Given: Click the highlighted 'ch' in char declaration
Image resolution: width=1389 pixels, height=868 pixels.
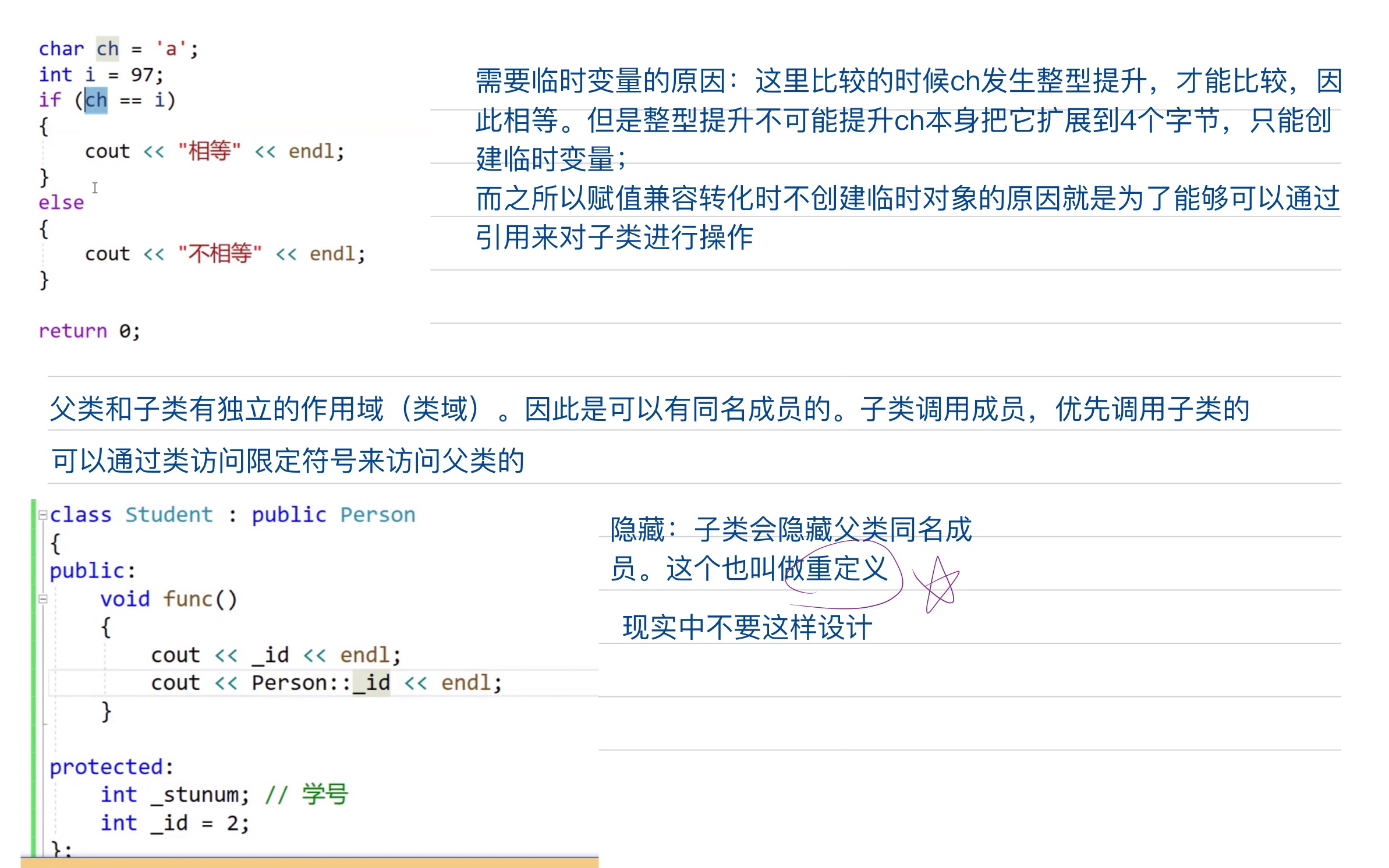Looking at the screenshot, I should pos(108,49).
